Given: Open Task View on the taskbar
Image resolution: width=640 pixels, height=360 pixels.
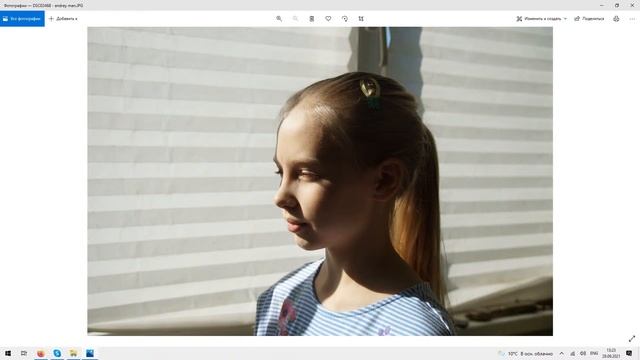Looking at the screenshot, I should tap(24, 353).
